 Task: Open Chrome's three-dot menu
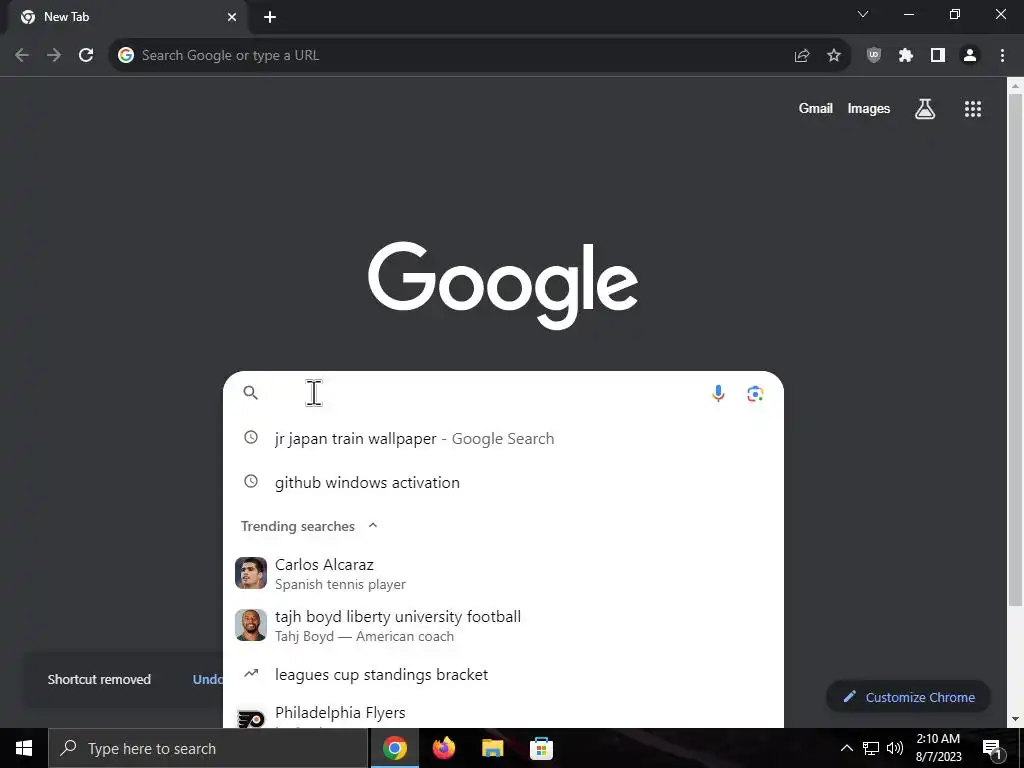pyautogui.click(x=1002, y=56)
